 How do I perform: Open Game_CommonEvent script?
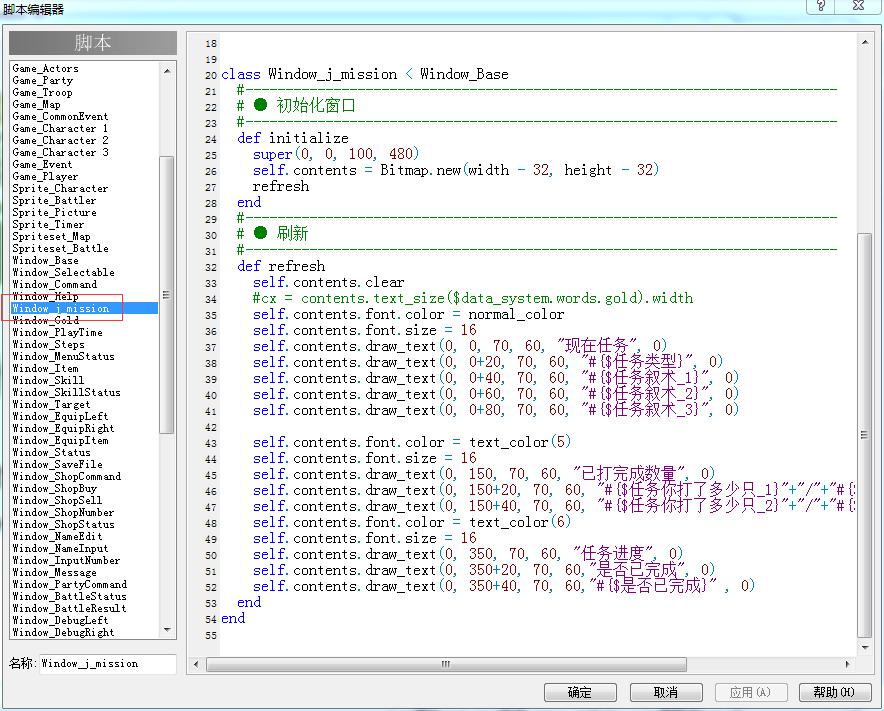[x=60, y=116]
